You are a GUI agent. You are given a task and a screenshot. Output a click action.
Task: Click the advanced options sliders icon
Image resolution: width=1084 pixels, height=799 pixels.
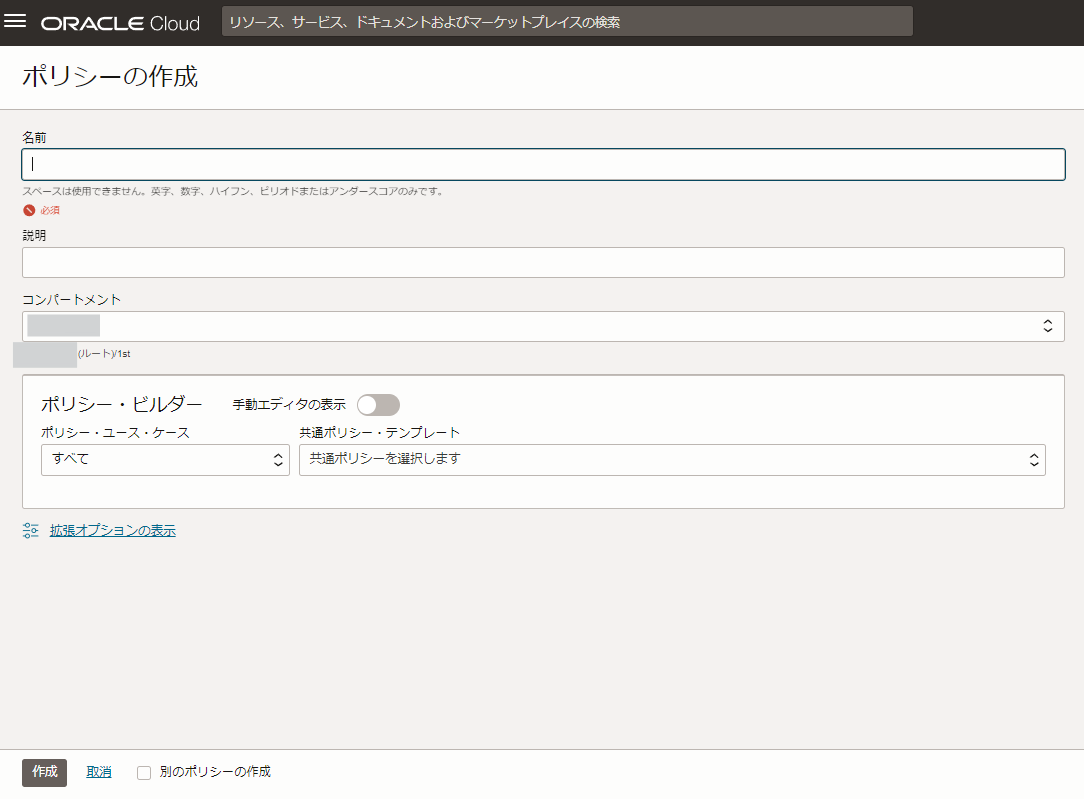[30, 531]
